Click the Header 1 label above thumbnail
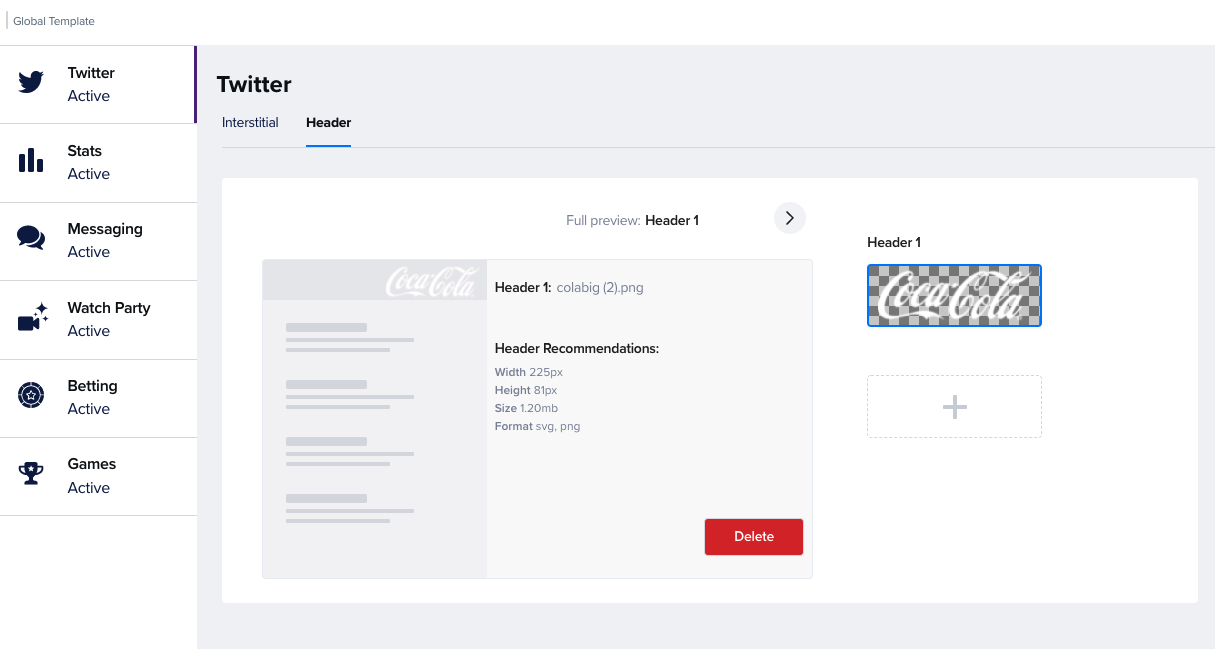Screen dimensions: 1215x649 894,242
